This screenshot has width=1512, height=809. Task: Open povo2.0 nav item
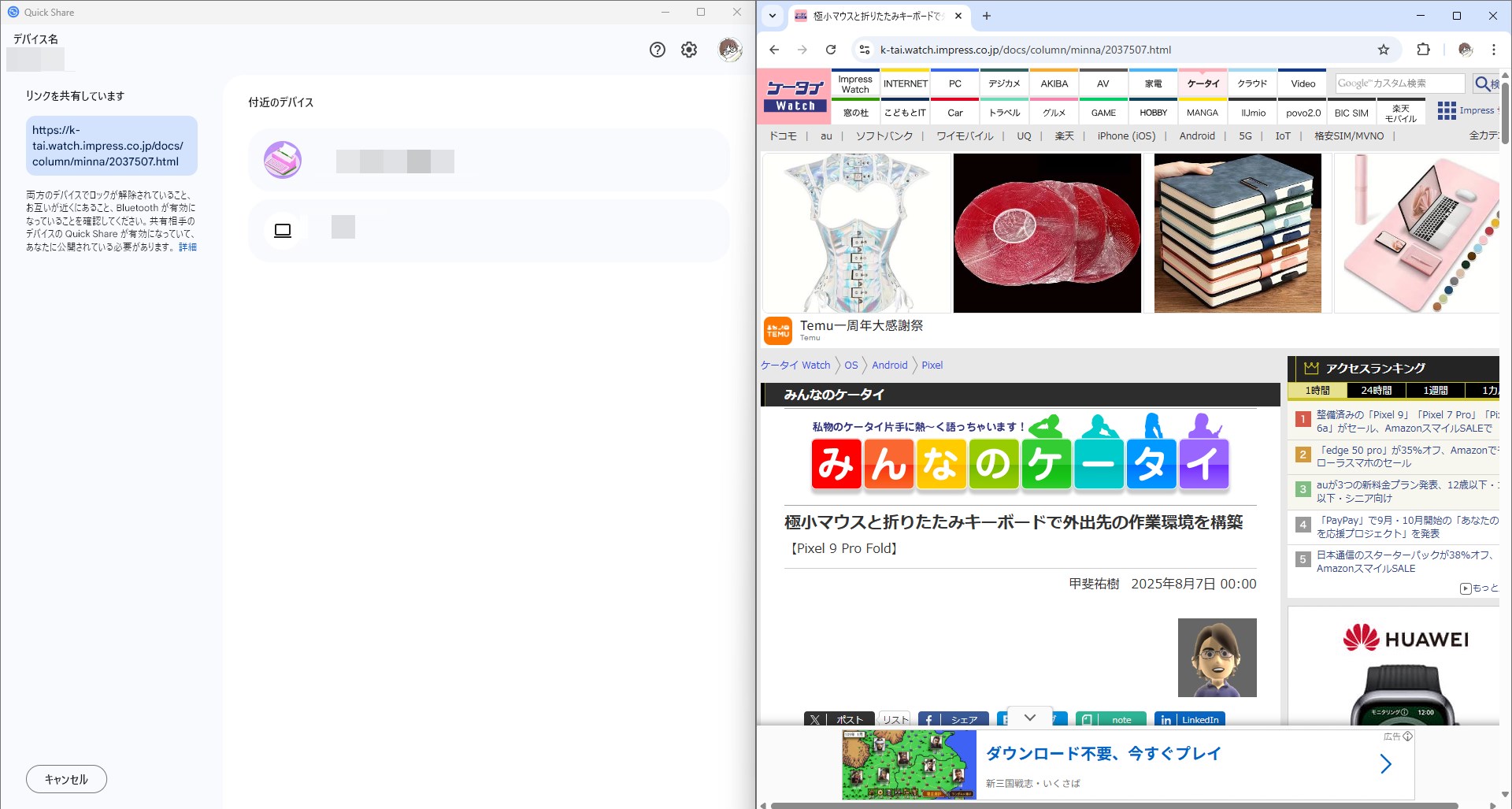(1303, 113)
